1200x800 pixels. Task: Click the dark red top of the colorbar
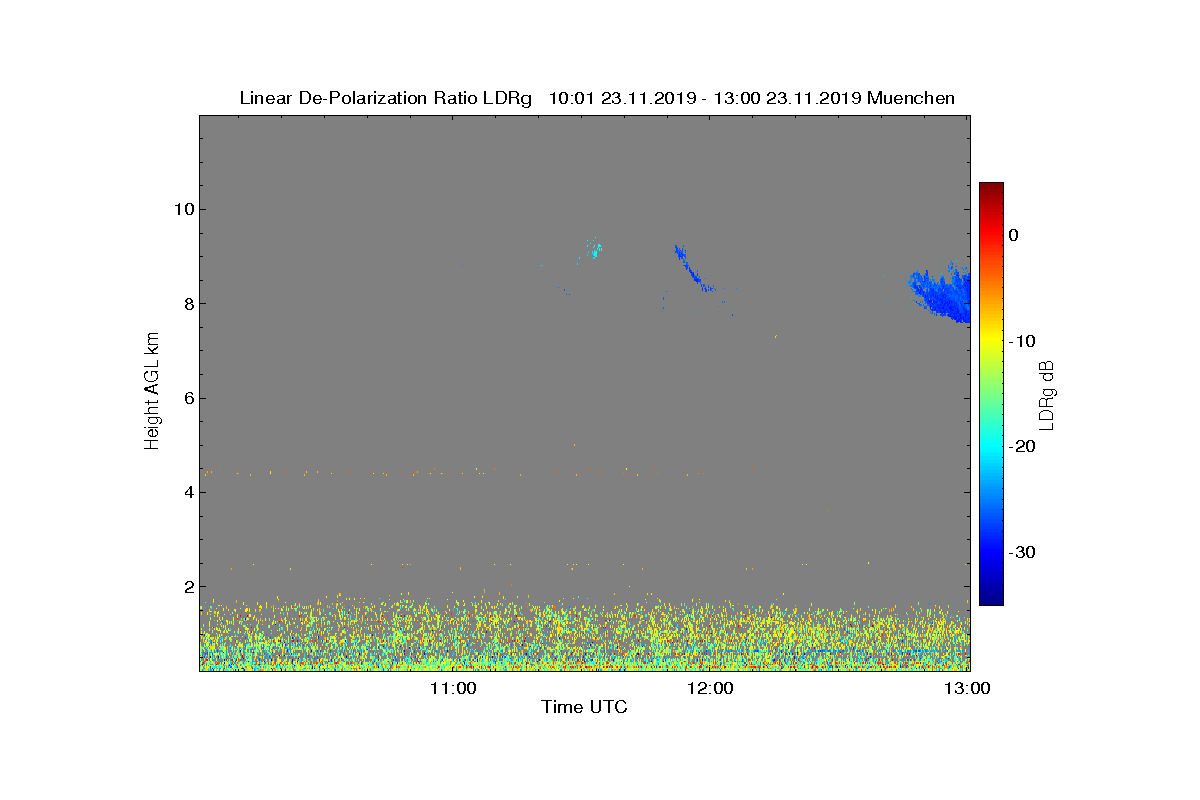point(991,190)
